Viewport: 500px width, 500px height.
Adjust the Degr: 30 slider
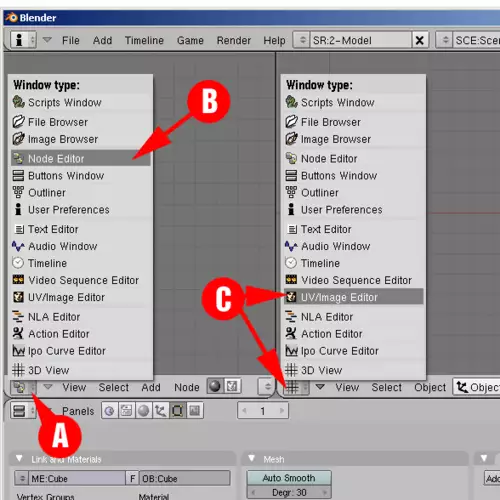[x=289, y=492]
